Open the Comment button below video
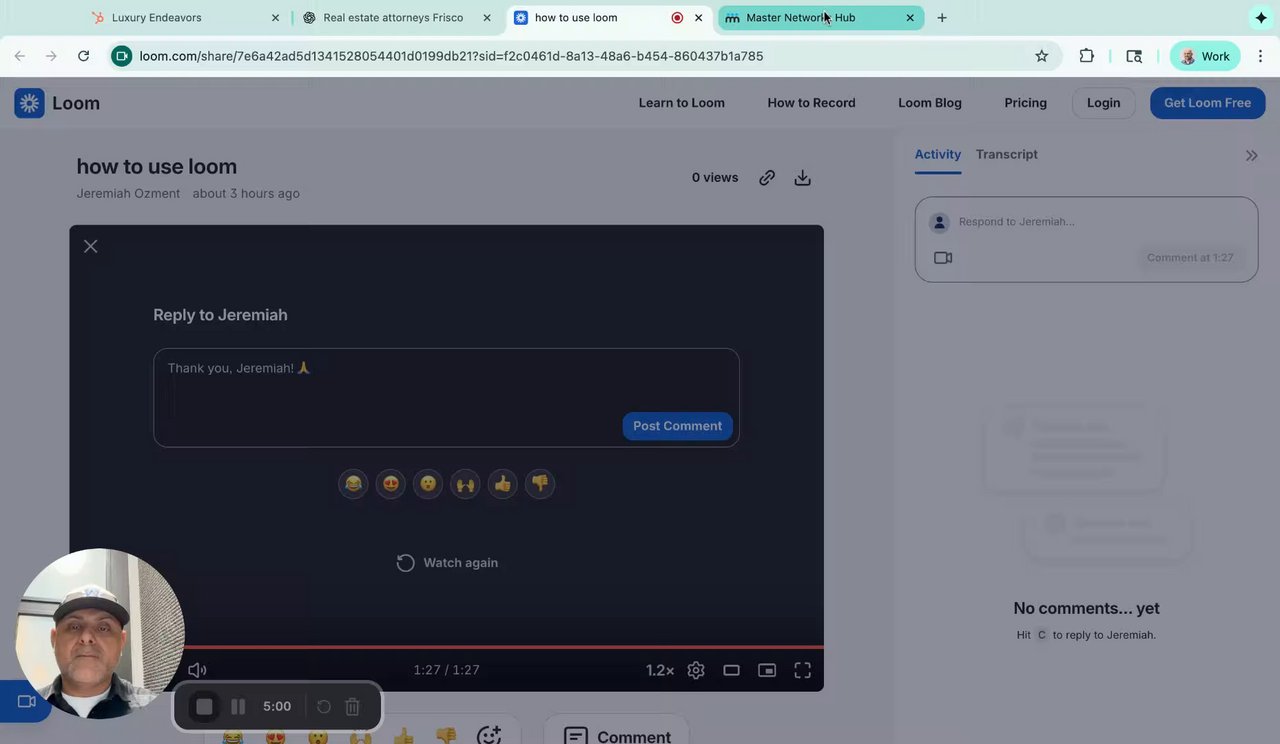1280x744 pixels. pos(617,736)
